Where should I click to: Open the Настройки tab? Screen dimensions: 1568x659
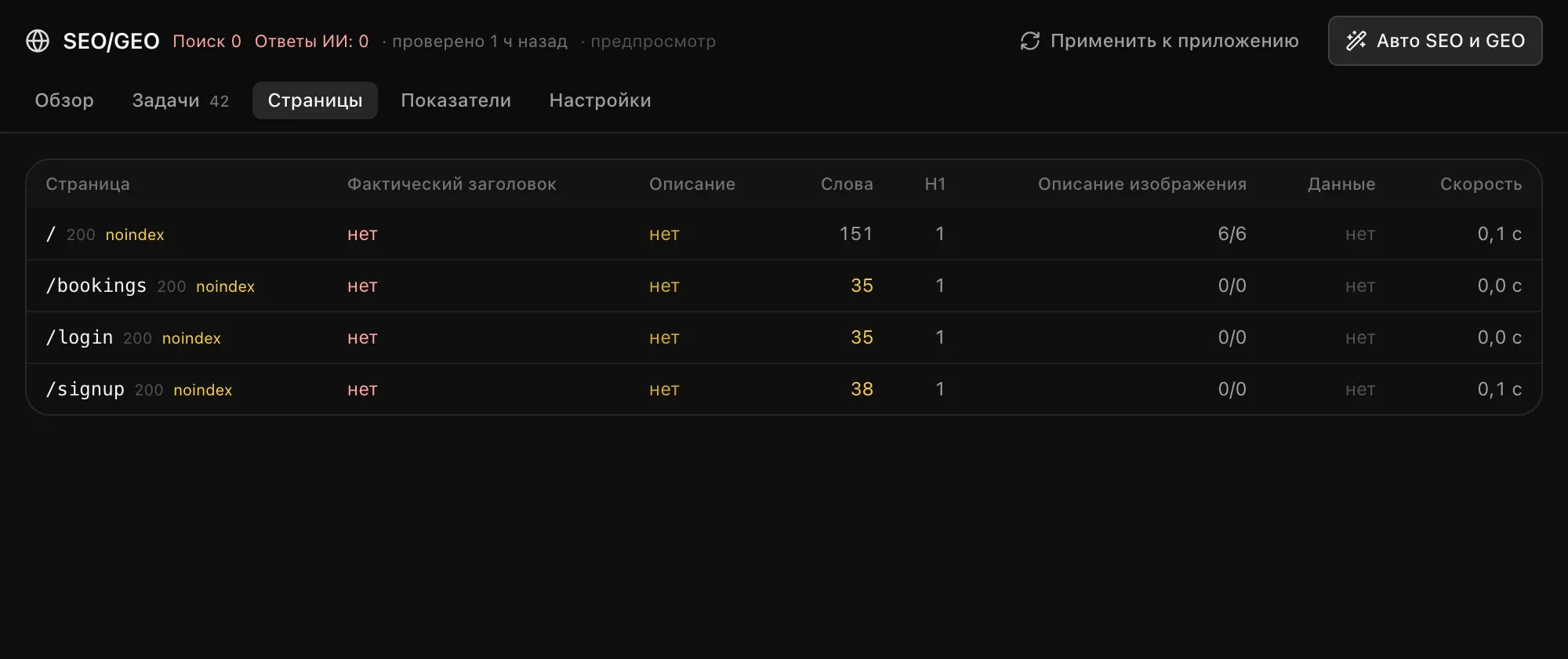[600, 100]
